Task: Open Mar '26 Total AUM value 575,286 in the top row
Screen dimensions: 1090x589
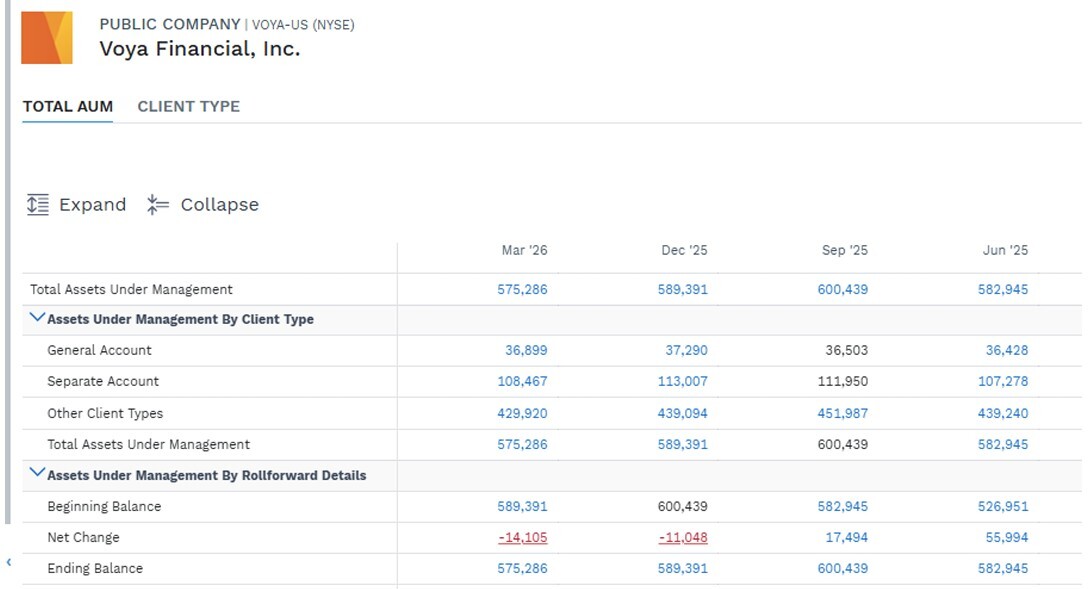Action: [522, 289]
